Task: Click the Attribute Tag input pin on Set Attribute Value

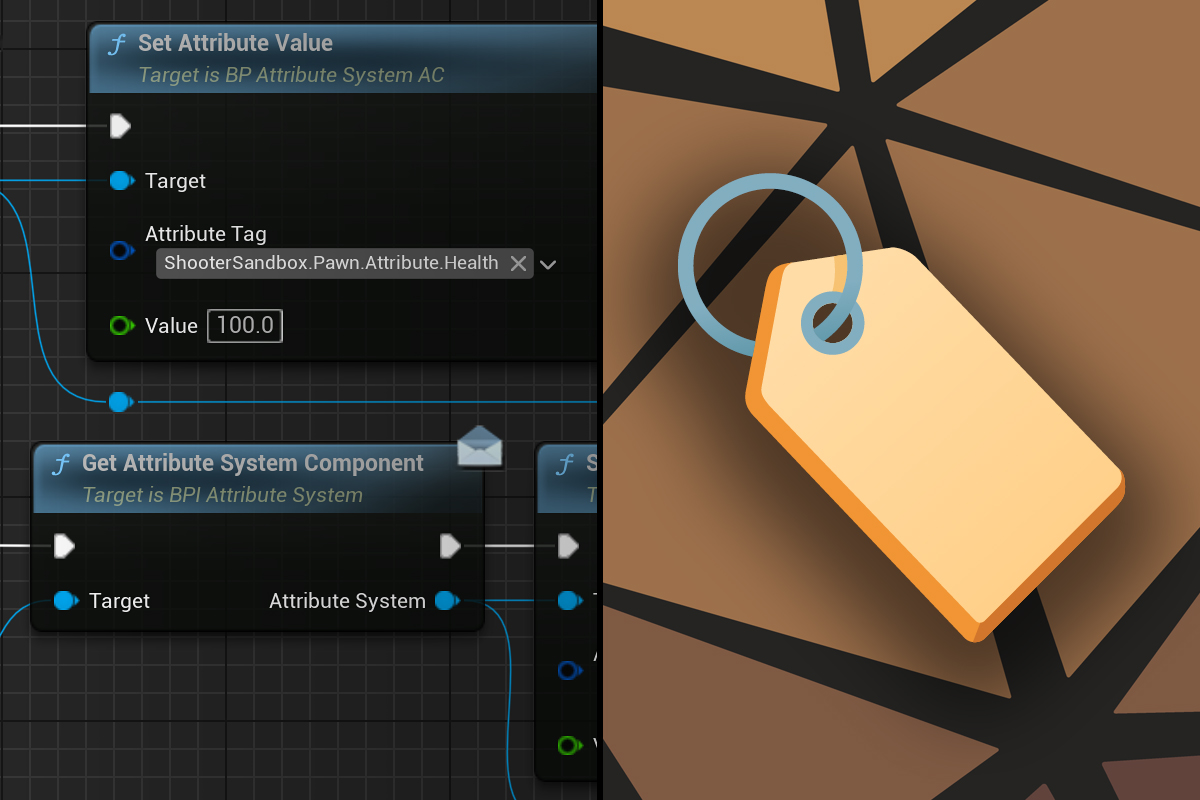Action: [121, 251]
